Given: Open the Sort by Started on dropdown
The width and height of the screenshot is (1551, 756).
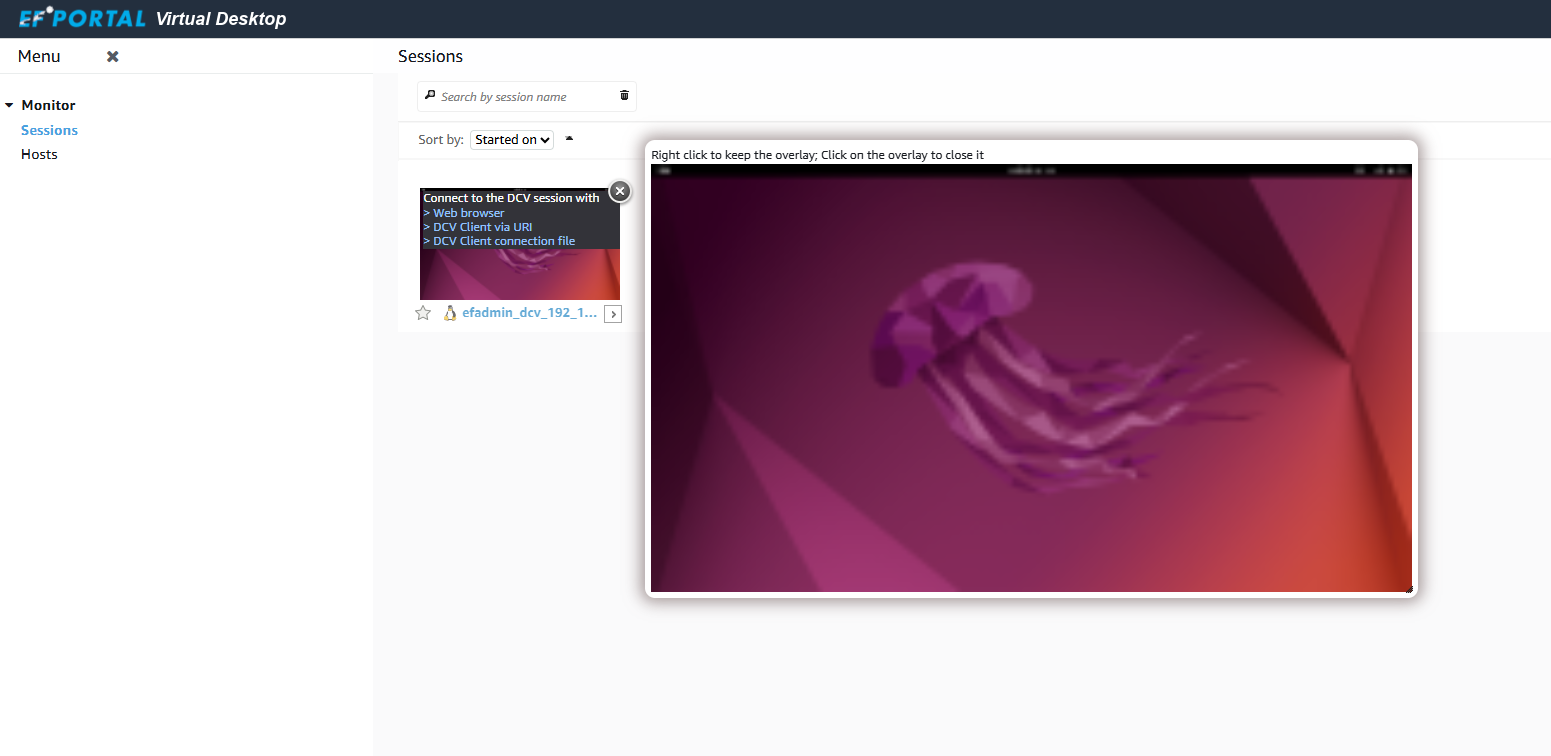Looking at the screenshot, I should point(511,140).
